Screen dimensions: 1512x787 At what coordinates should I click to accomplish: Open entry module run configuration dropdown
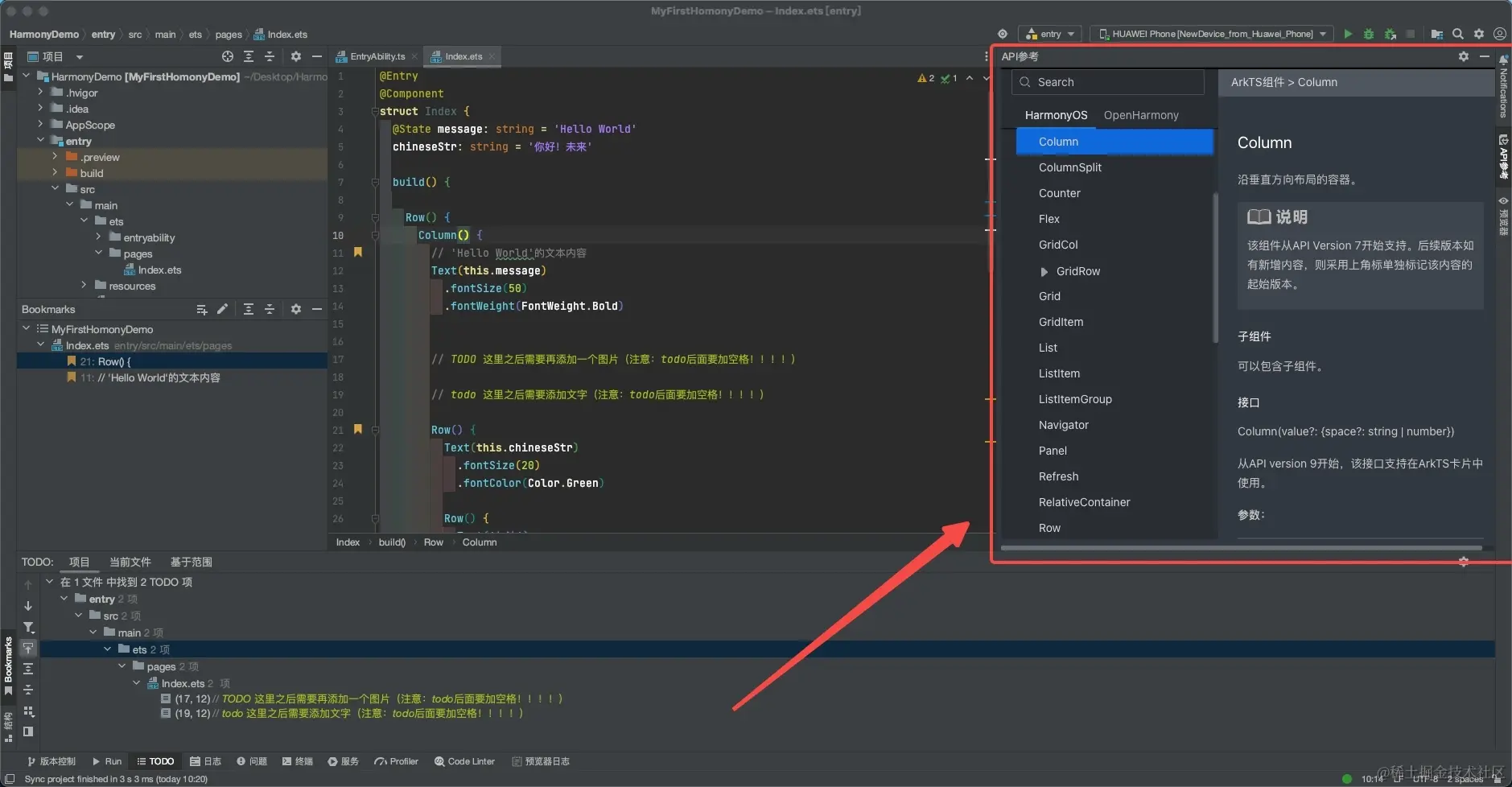[x=1050, y=34]
